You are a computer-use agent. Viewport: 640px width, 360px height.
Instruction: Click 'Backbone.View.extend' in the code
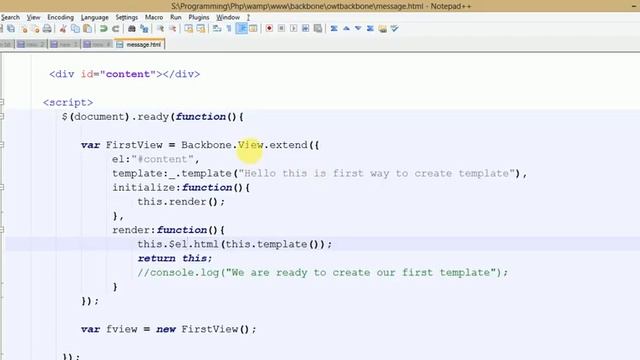pos(244,145)
